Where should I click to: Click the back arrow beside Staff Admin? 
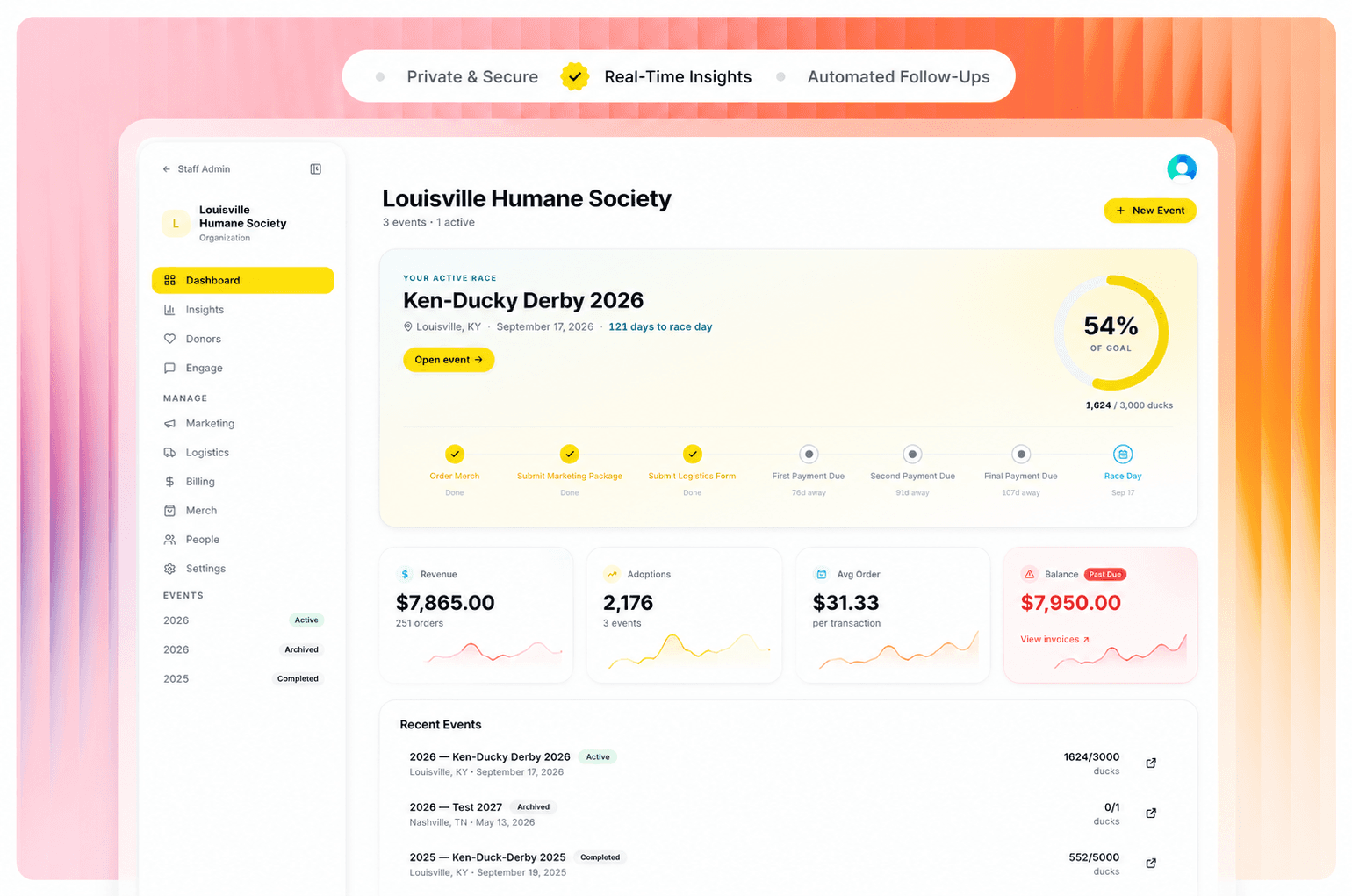tap(167, 169)
